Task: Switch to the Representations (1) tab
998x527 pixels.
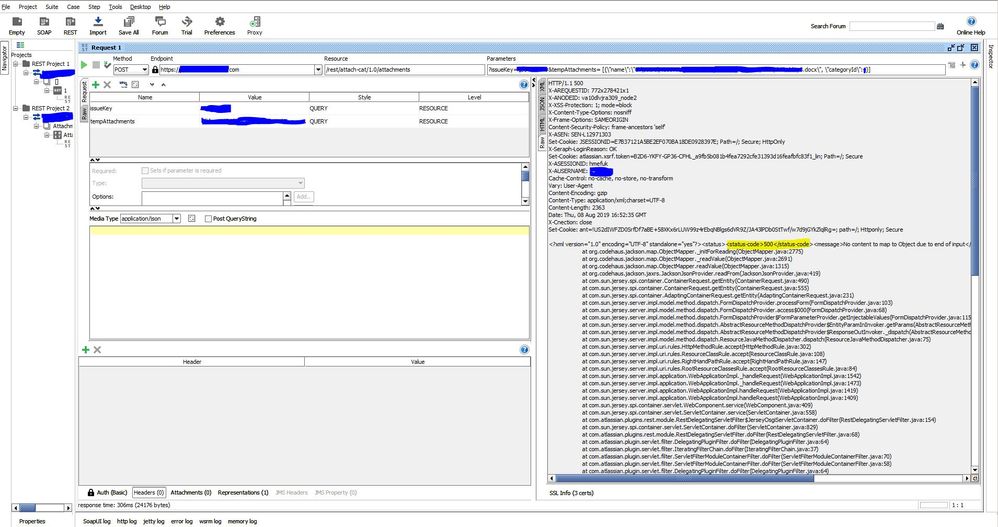Action: (242, 492)
